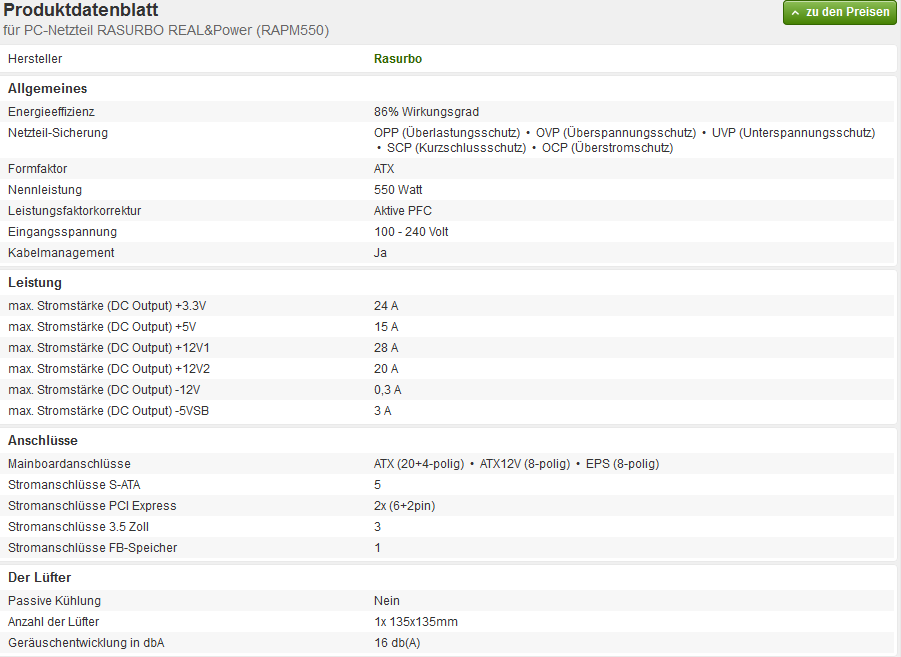Select the Netzteil-Sicherung row label
This screenshot has width=901, height=657.
click(x=58, y=133)
